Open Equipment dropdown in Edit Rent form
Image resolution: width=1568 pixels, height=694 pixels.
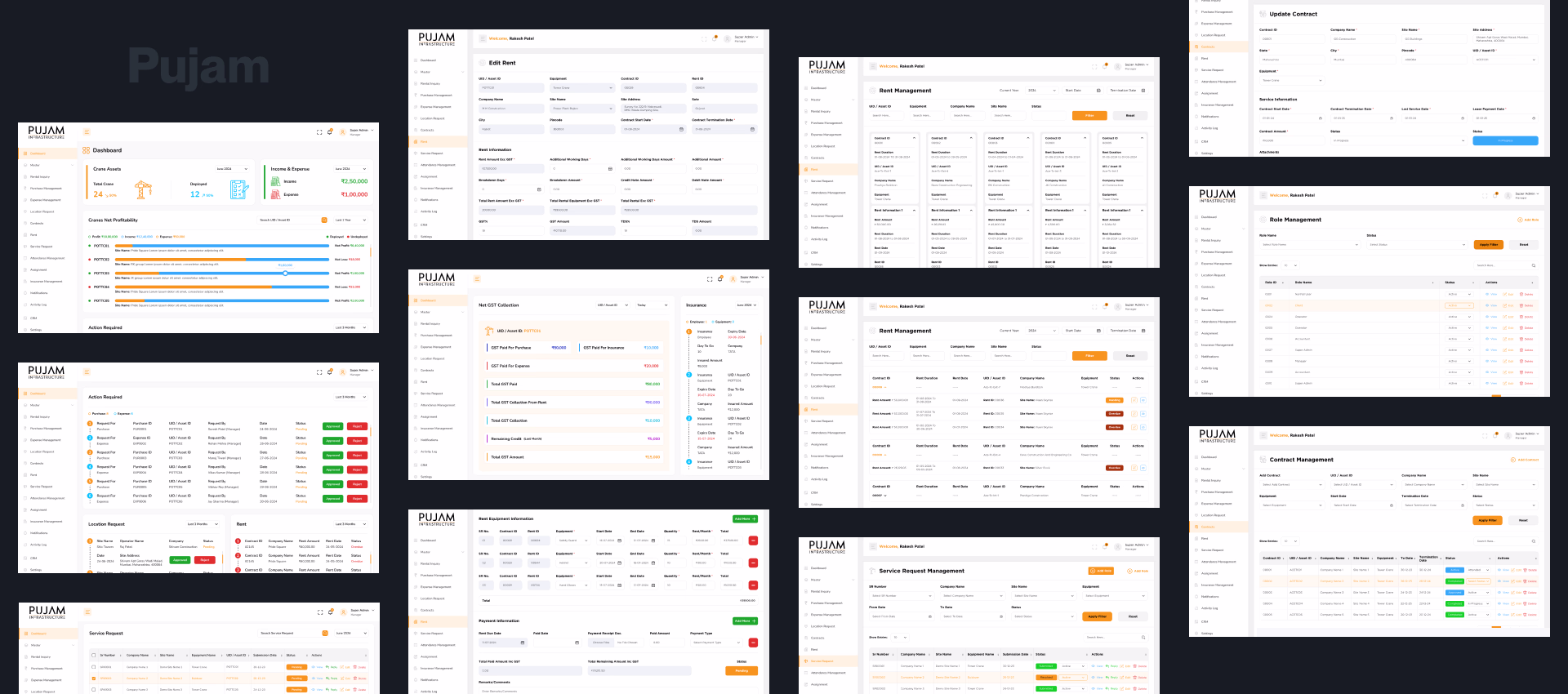click(582, 88)
